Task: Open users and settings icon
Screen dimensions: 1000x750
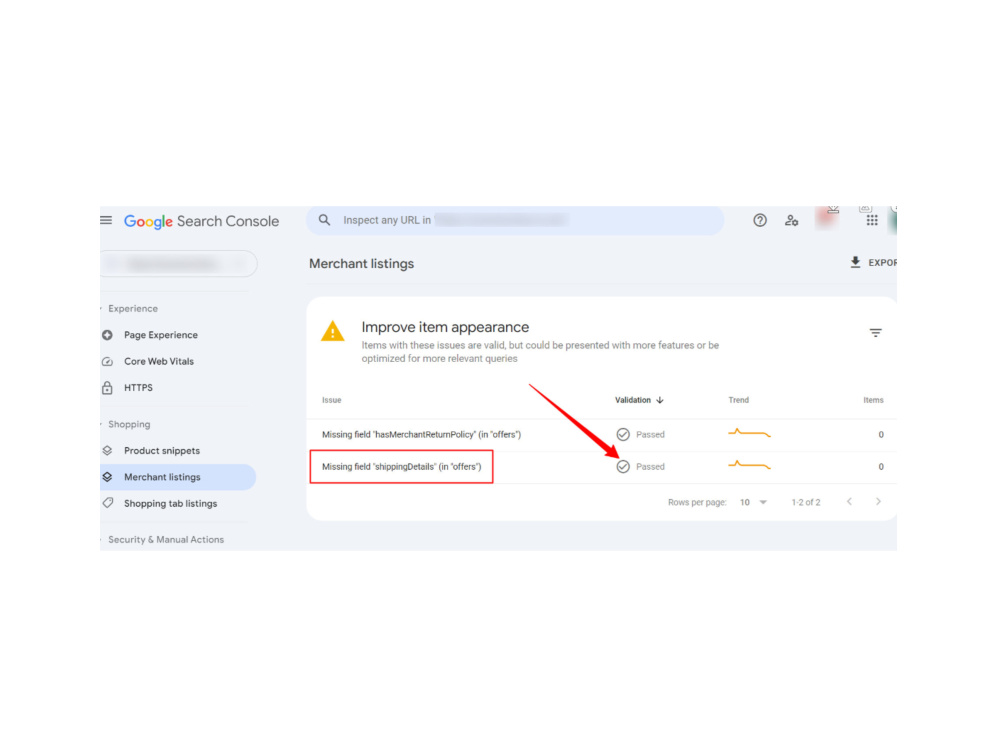Action: tap(791, 221)
